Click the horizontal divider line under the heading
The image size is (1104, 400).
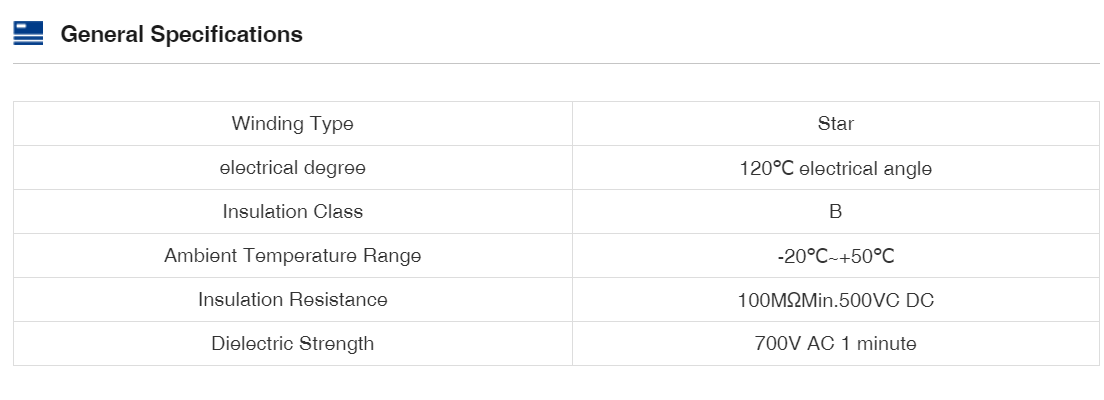pos(556,64)
